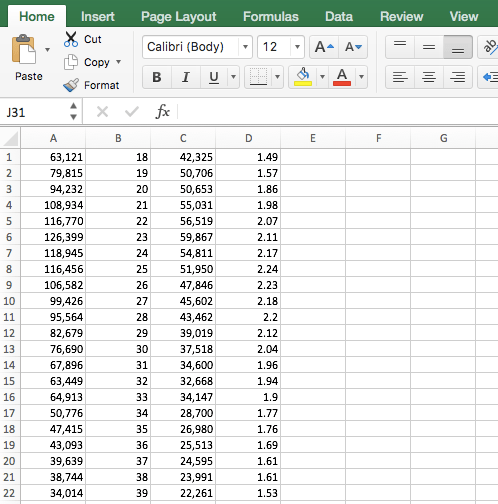This screenshot has height=504, width=498.
Task: Click cell containing 59,867
Action: click(x=183, y=237)
